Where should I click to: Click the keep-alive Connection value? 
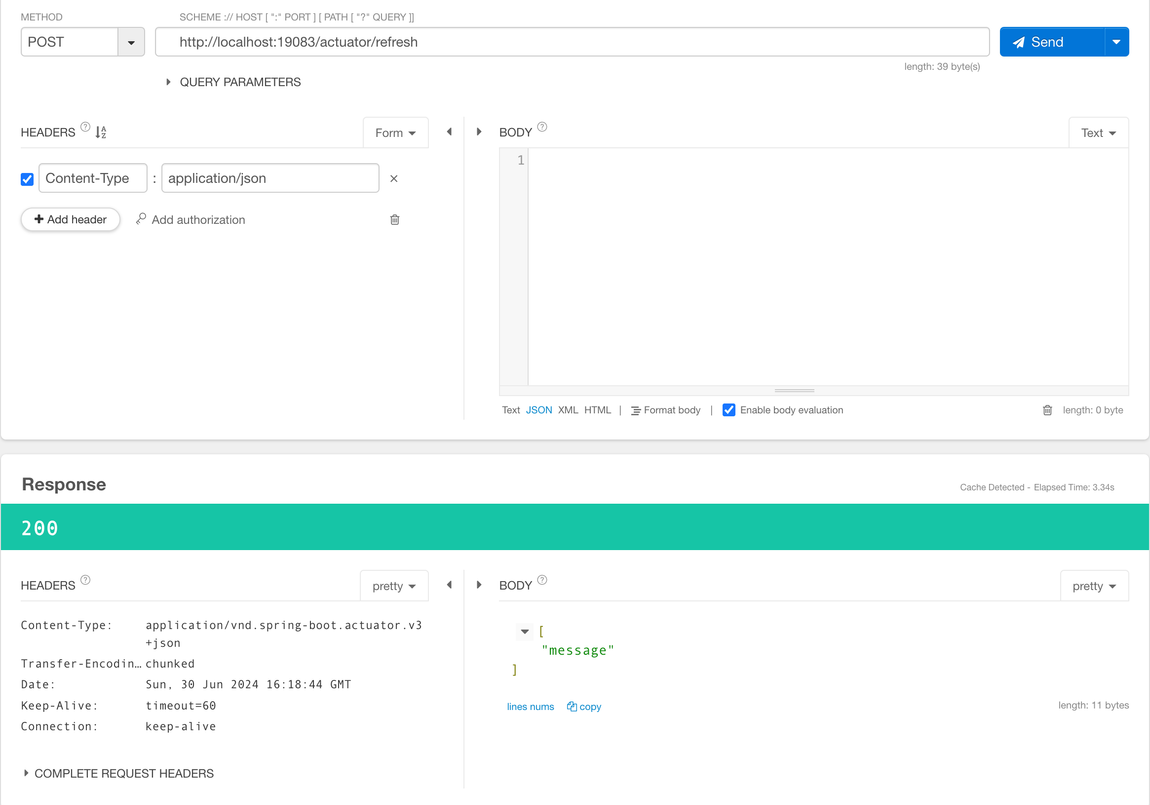click(x=180, y=726)
